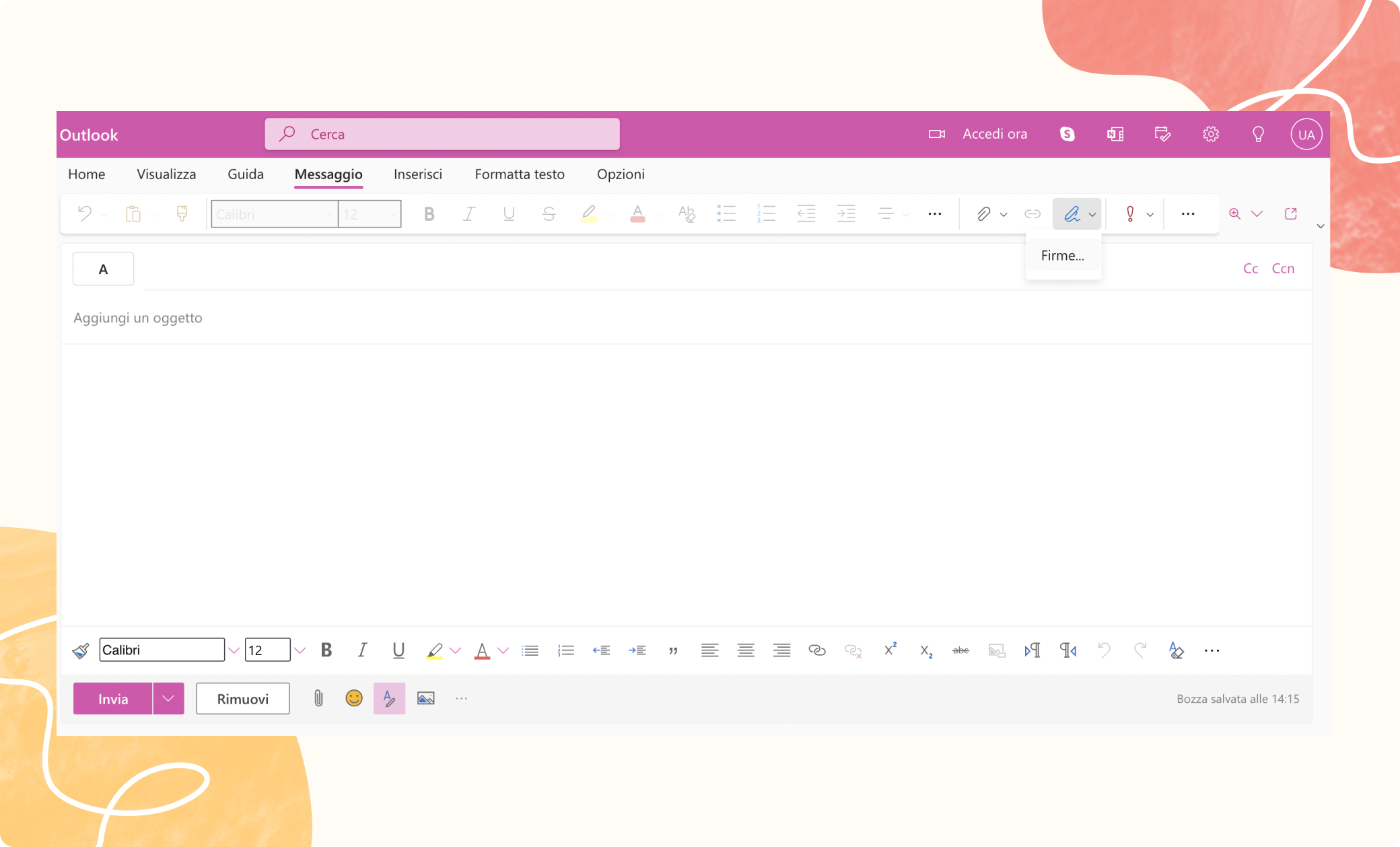
Task: Switch to the Inserisci tab
Action: pos(417,174)
